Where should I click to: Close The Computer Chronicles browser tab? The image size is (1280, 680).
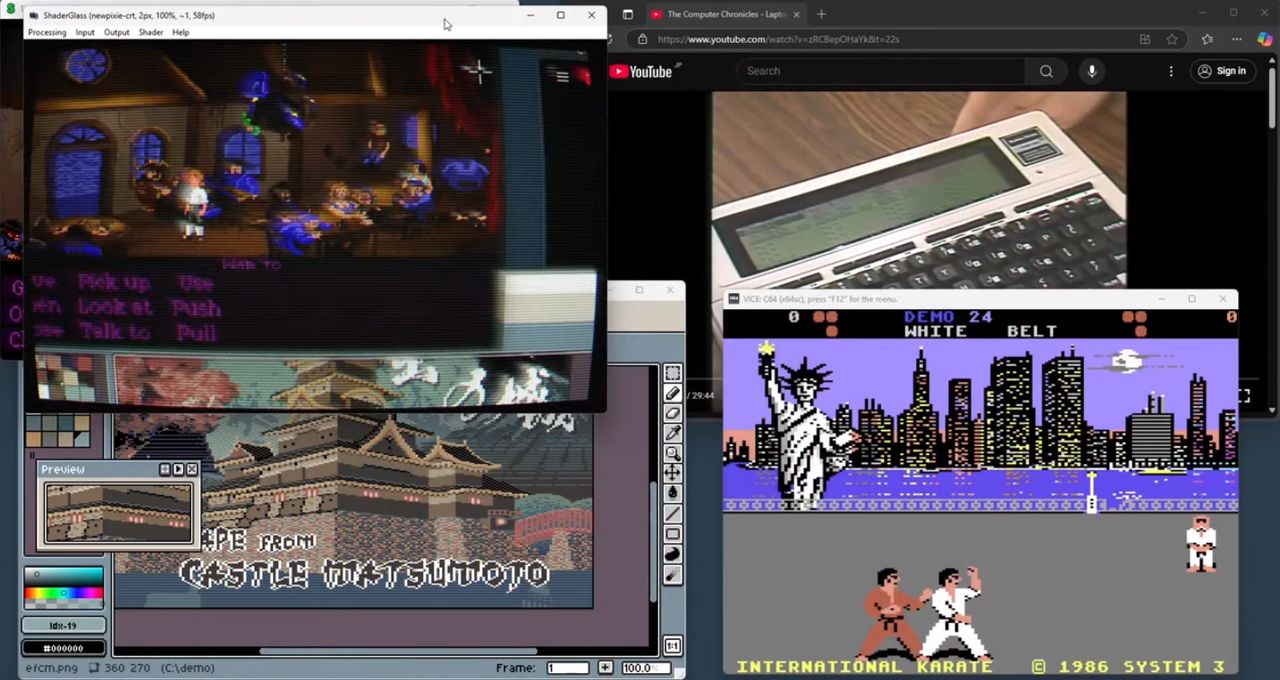(x=796, y=14)
